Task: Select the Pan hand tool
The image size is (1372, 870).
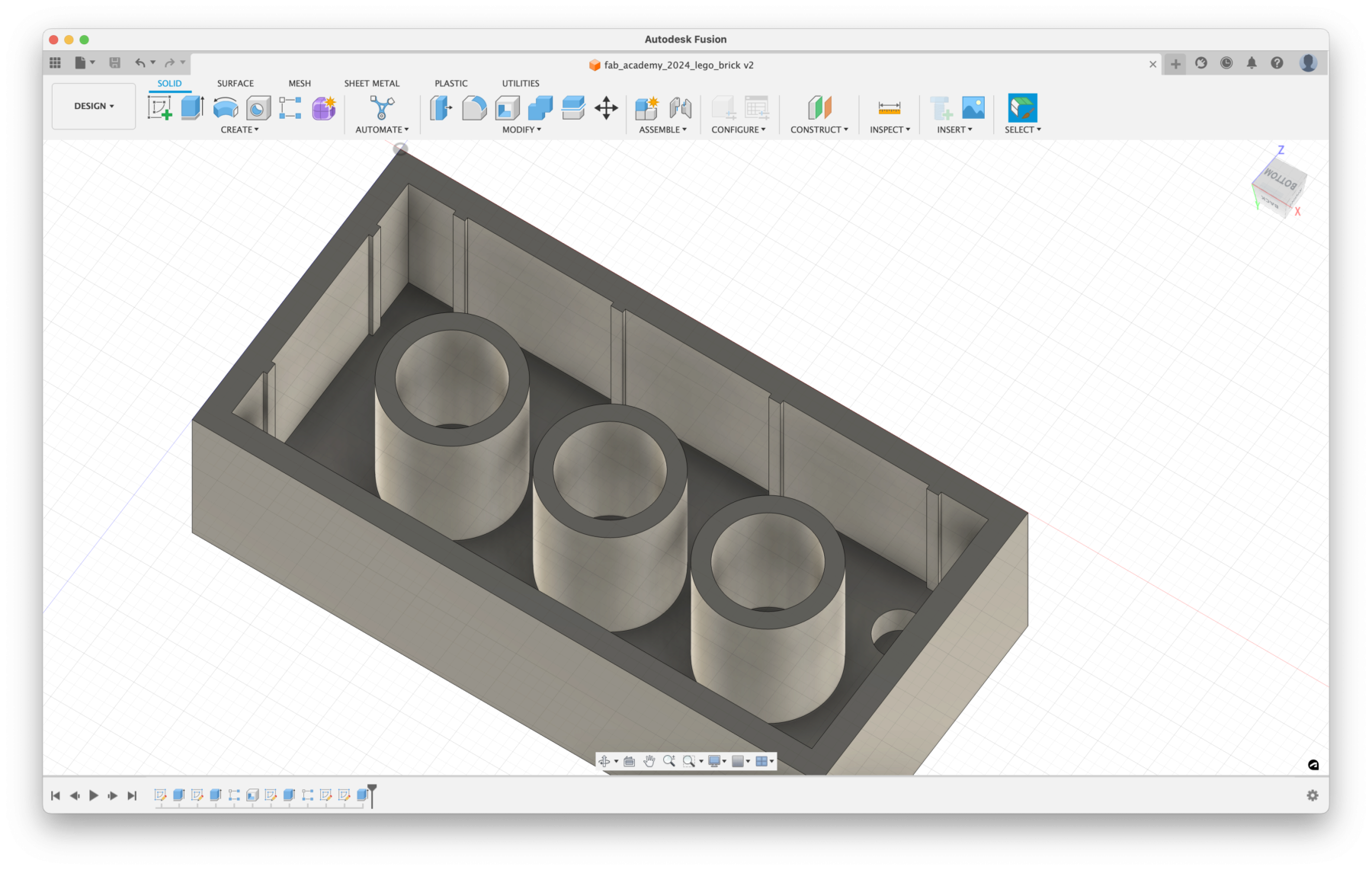Action: coord(649,761)
